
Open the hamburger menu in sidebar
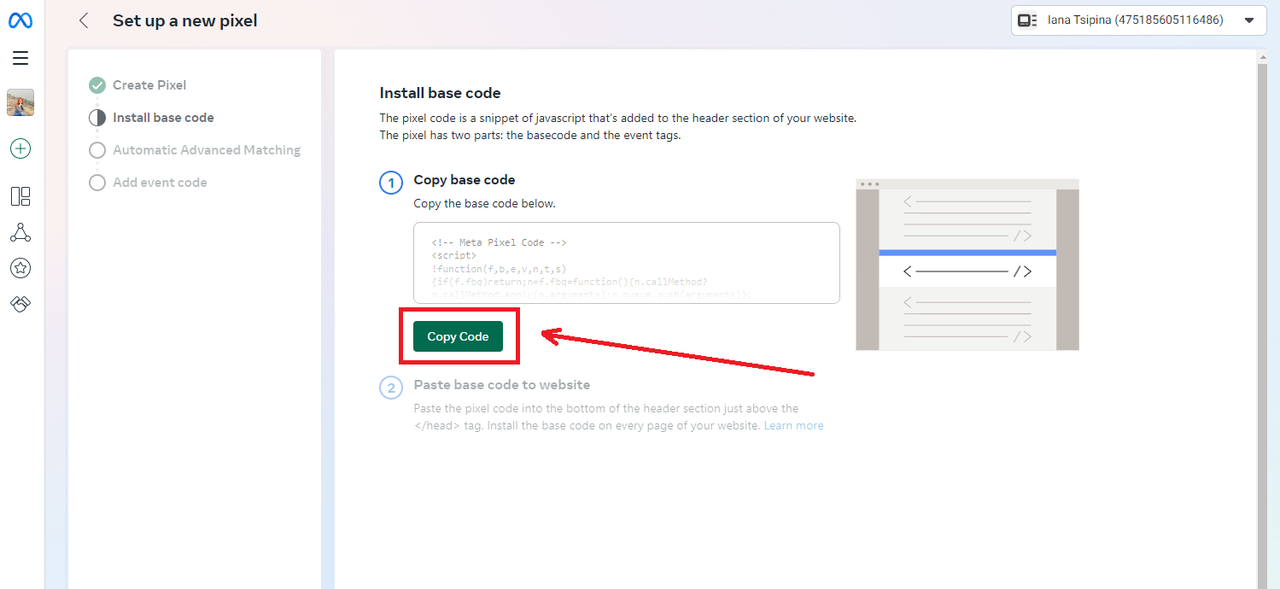[20, 58]
